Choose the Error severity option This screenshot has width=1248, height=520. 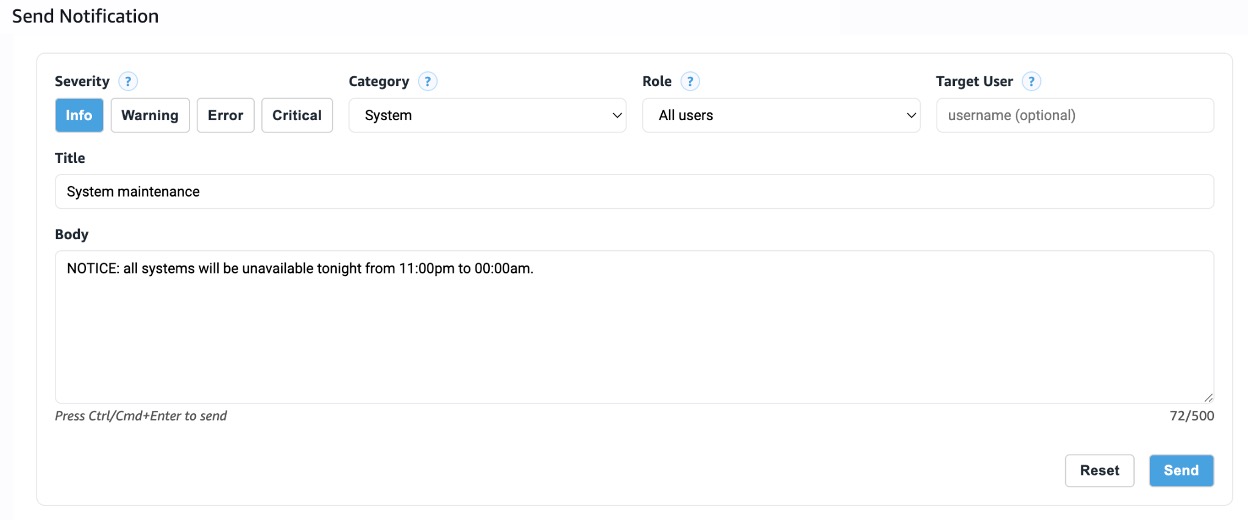pyautogui.click(x=225, y=115)
